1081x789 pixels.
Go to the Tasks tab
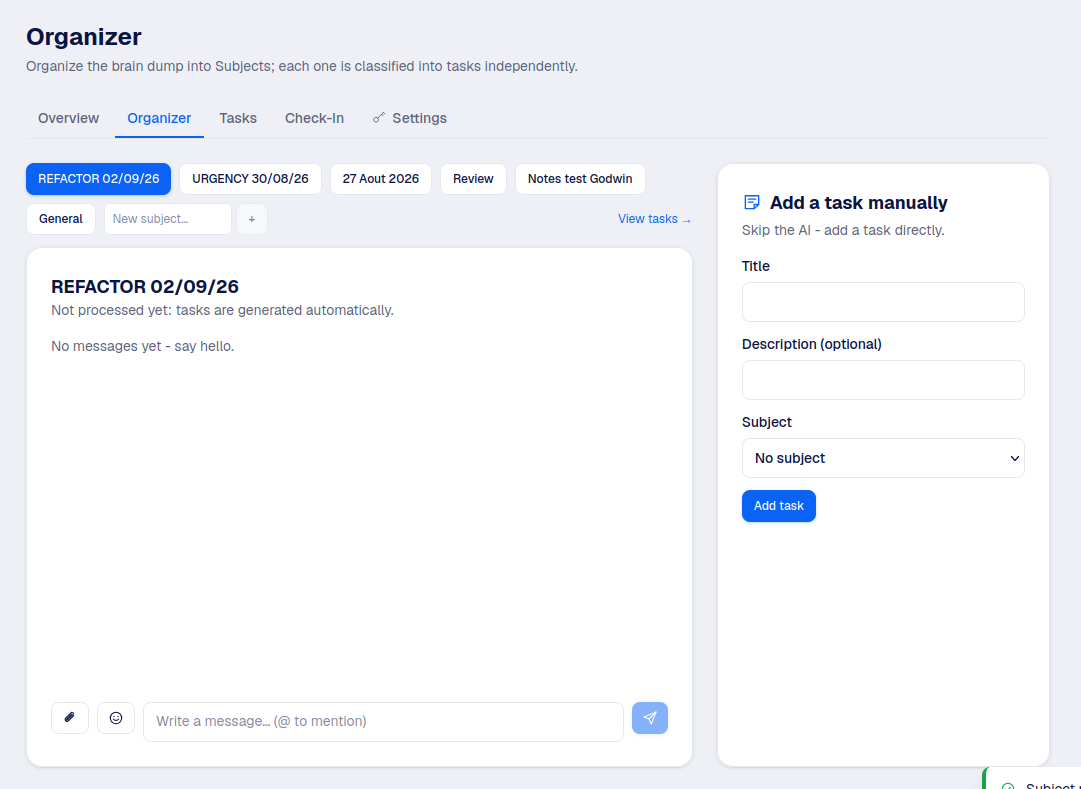[x=238, y=118]
